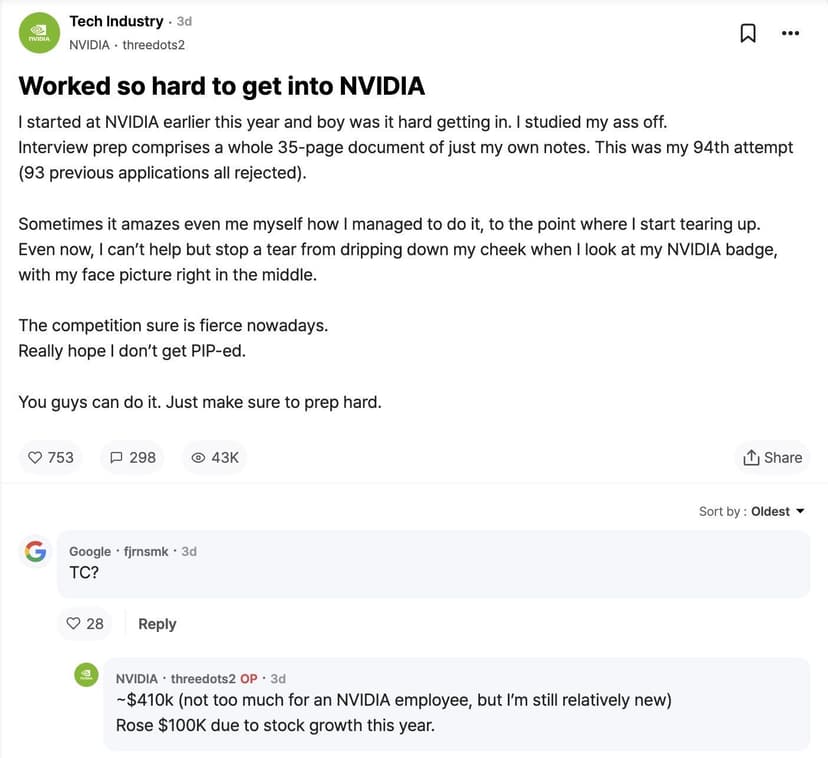
Task: Open fjrnsmk's user profile
Action: 146,551
